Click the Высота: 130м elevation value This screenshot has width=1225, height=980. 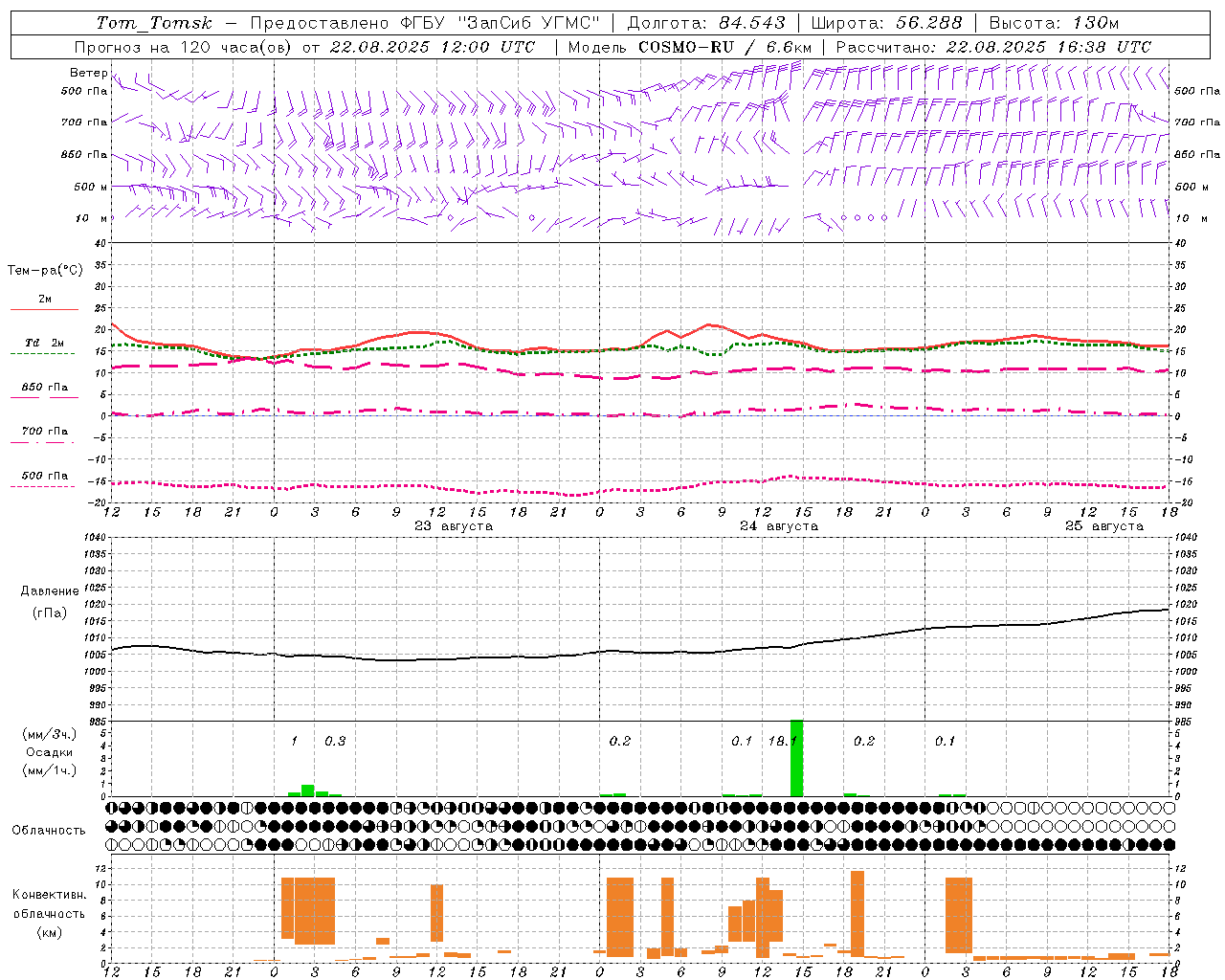pos(1054,23)
